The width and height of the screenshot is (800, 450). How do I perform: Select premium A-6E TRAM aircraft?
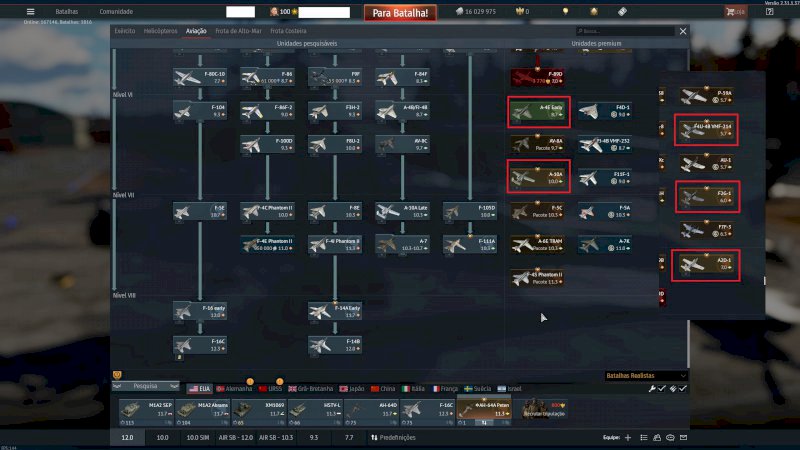538,244
